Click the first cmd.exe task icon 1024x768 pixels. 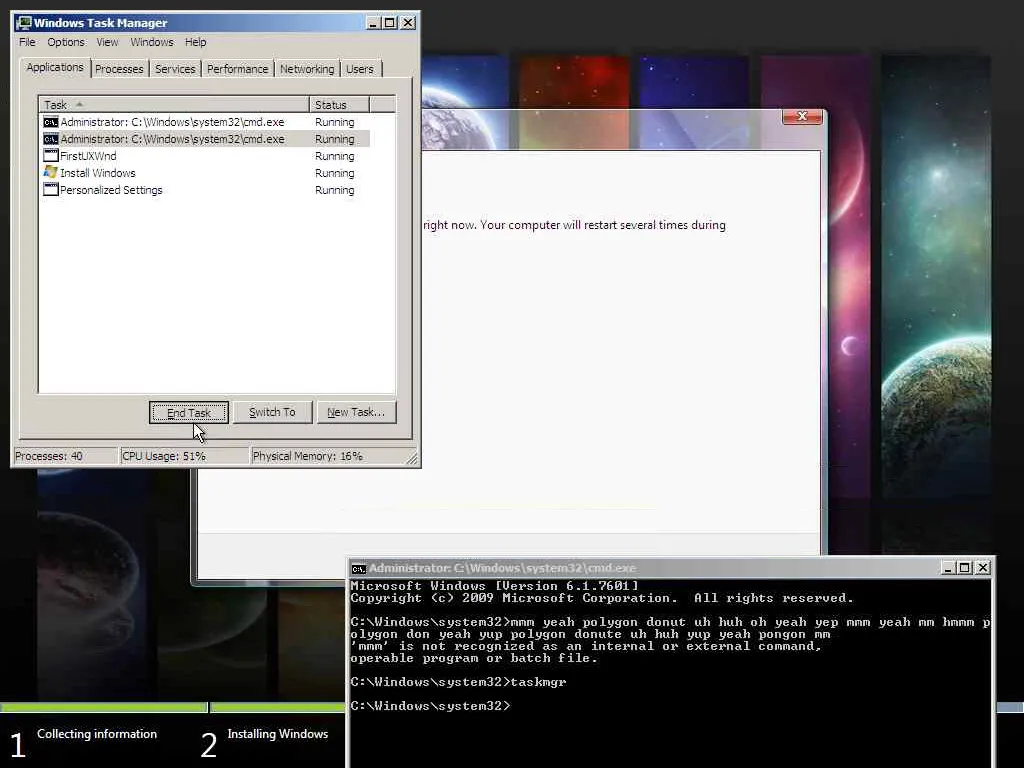coord(50,122)
